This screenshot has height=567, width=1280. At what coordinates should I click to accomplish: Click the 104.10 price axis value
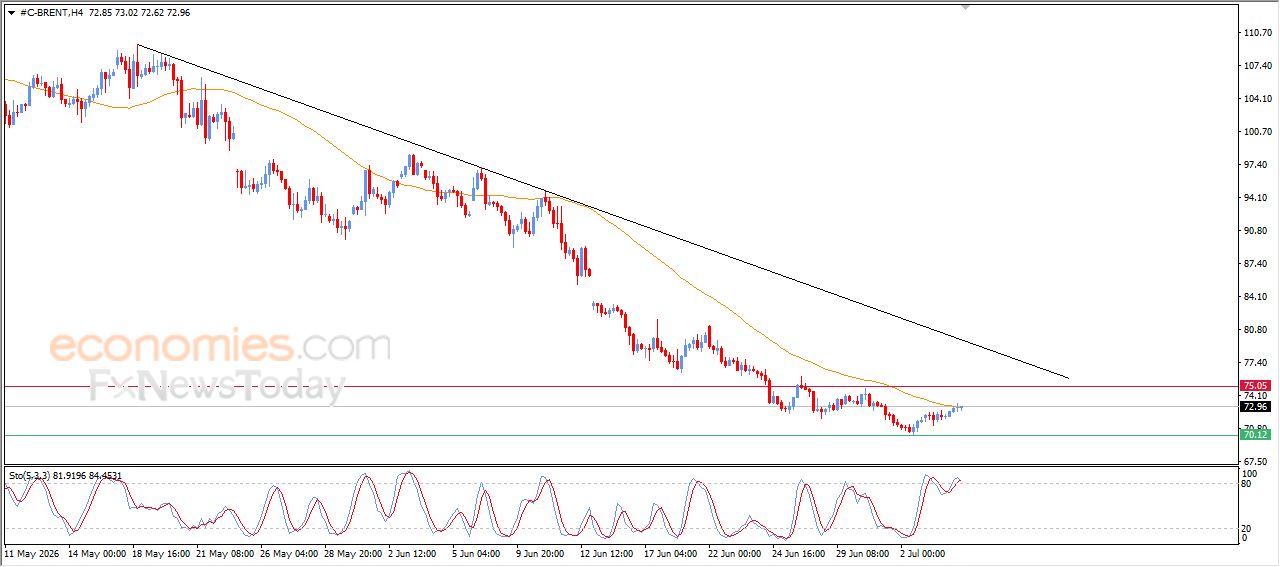[x=1257, y=99]
